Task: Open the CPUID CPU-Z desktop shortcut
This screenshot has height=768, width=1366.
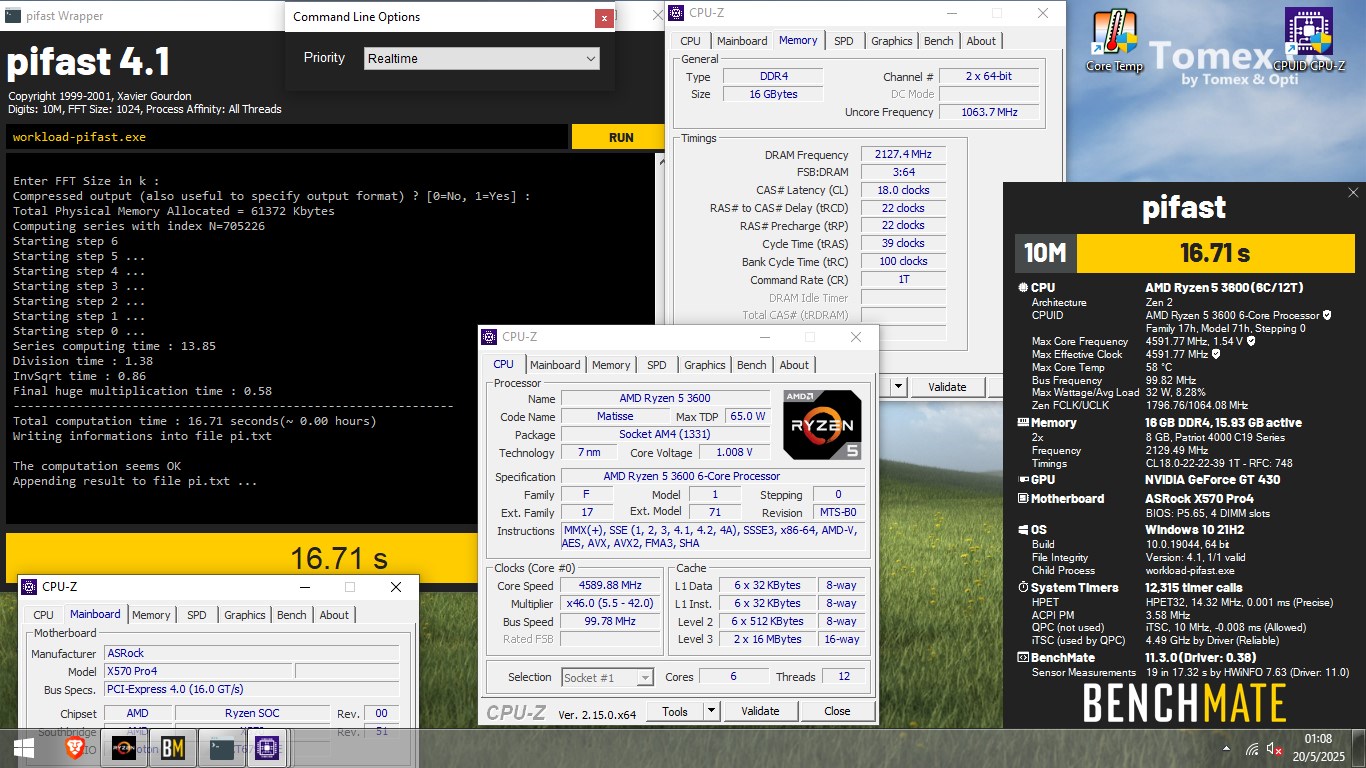Action: click(1308, 41)
